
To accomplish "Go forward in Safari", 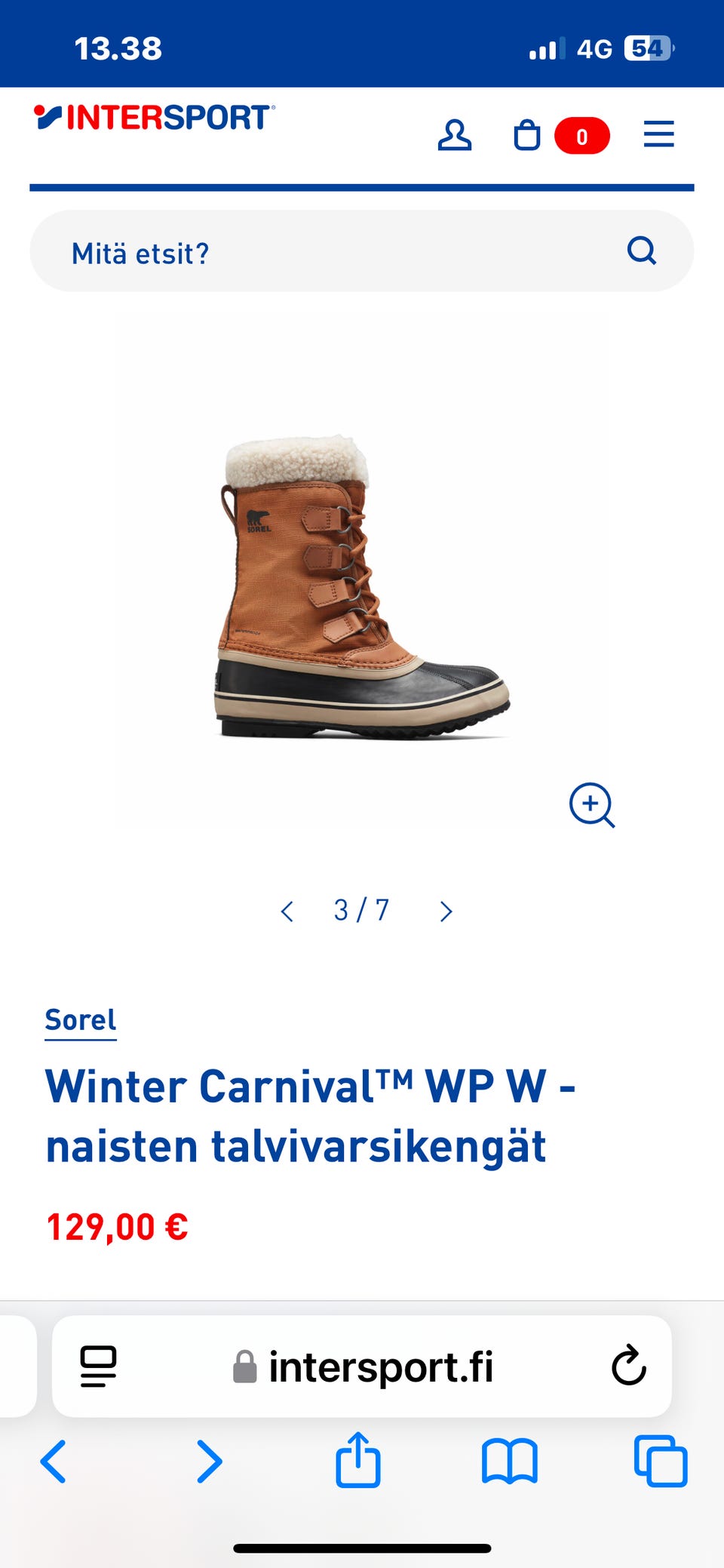I will pyautogui.click(x=209, y=1462).
